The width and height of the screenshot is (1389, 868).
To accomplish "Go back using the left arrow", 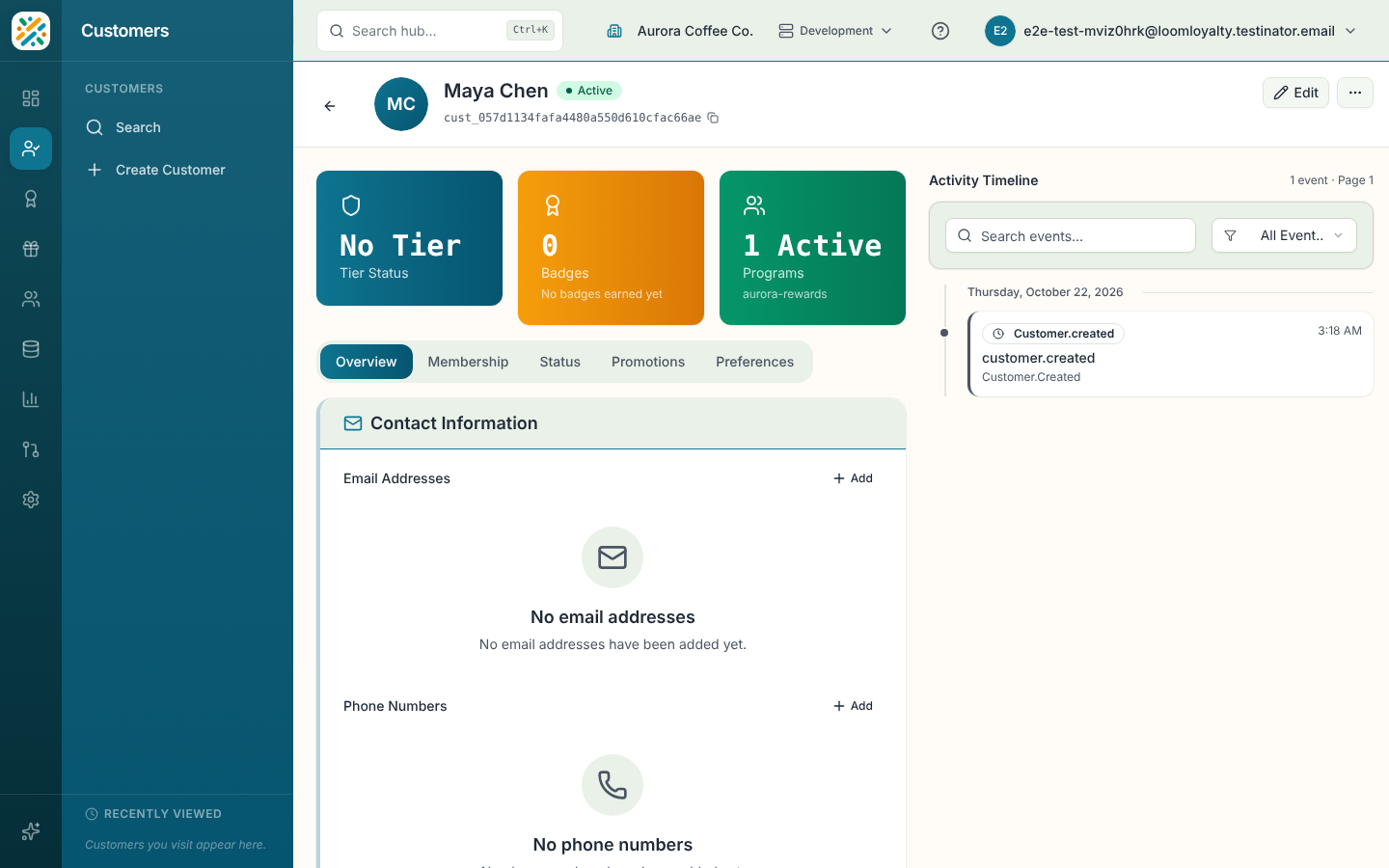I will pos(330,106).
